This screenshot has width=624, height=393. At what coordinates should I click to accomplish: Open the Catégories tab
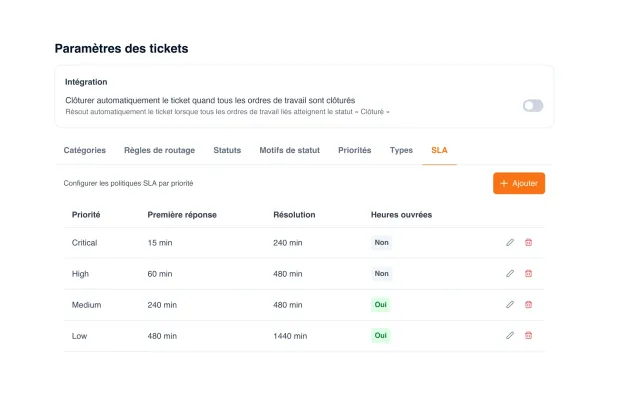point(85,150)
